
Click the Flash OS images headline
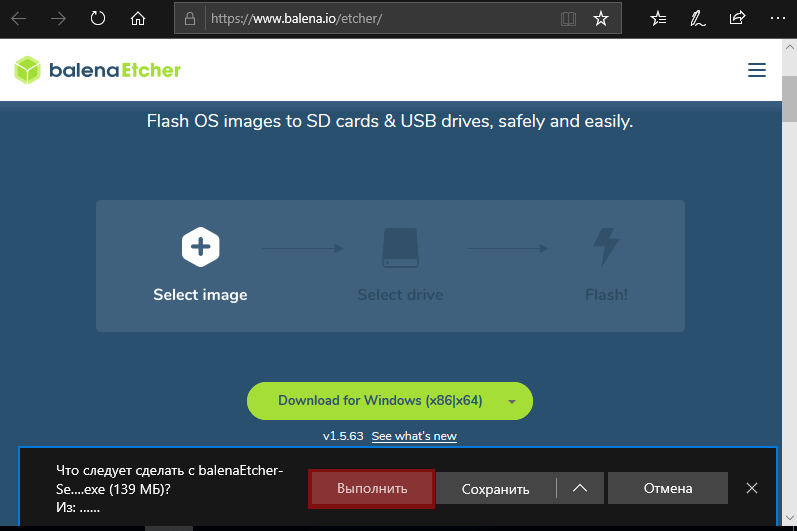(390, 121)
